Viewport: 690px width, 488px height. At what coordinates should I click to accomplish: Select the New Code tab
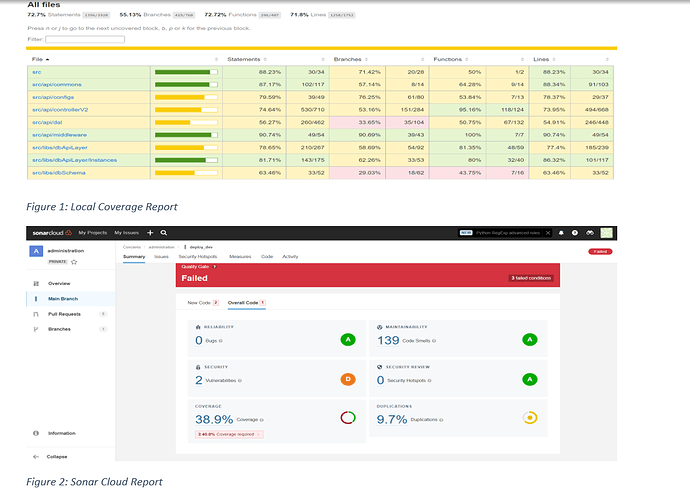pyautogui.click(x=203, y=303)
